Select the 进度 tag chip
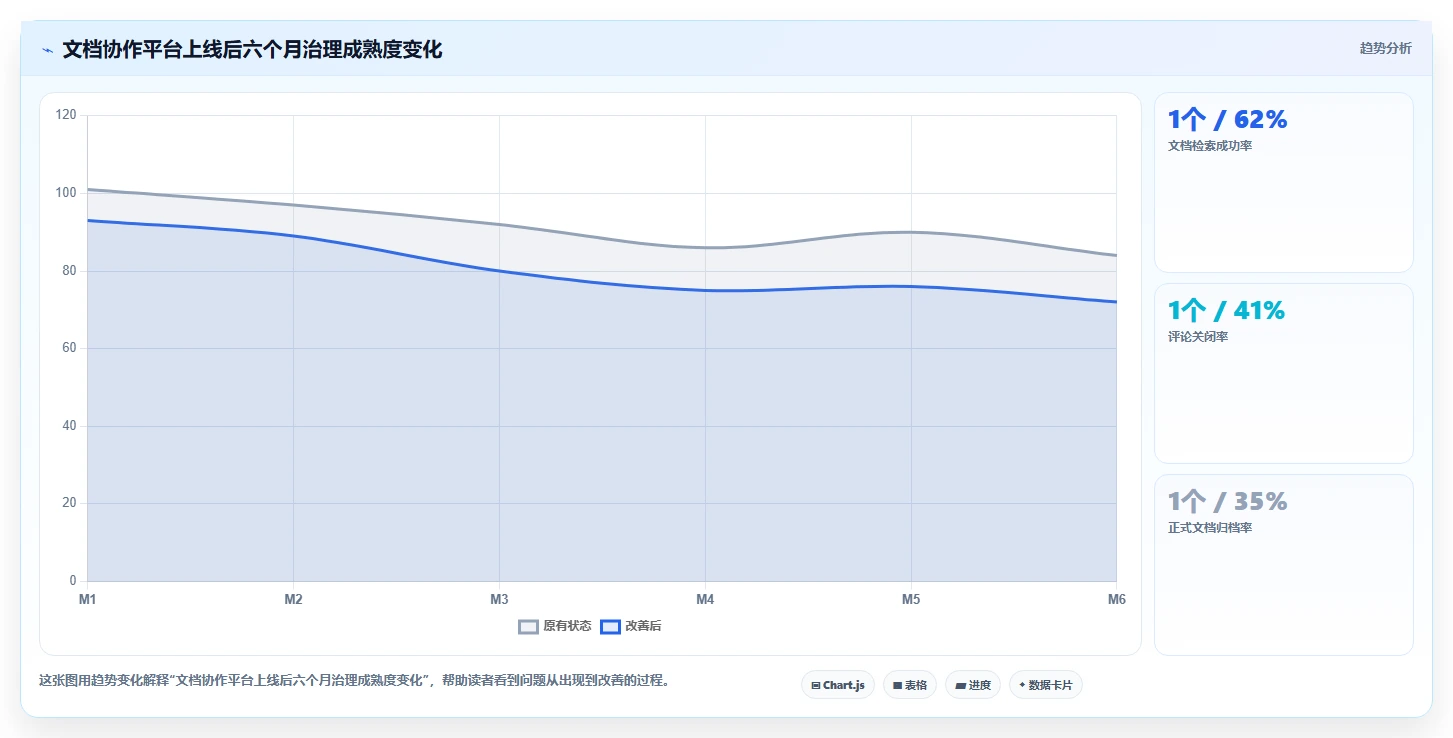Screen dimensions: 1453x738 pyautogui.click(x=972, y=685)
